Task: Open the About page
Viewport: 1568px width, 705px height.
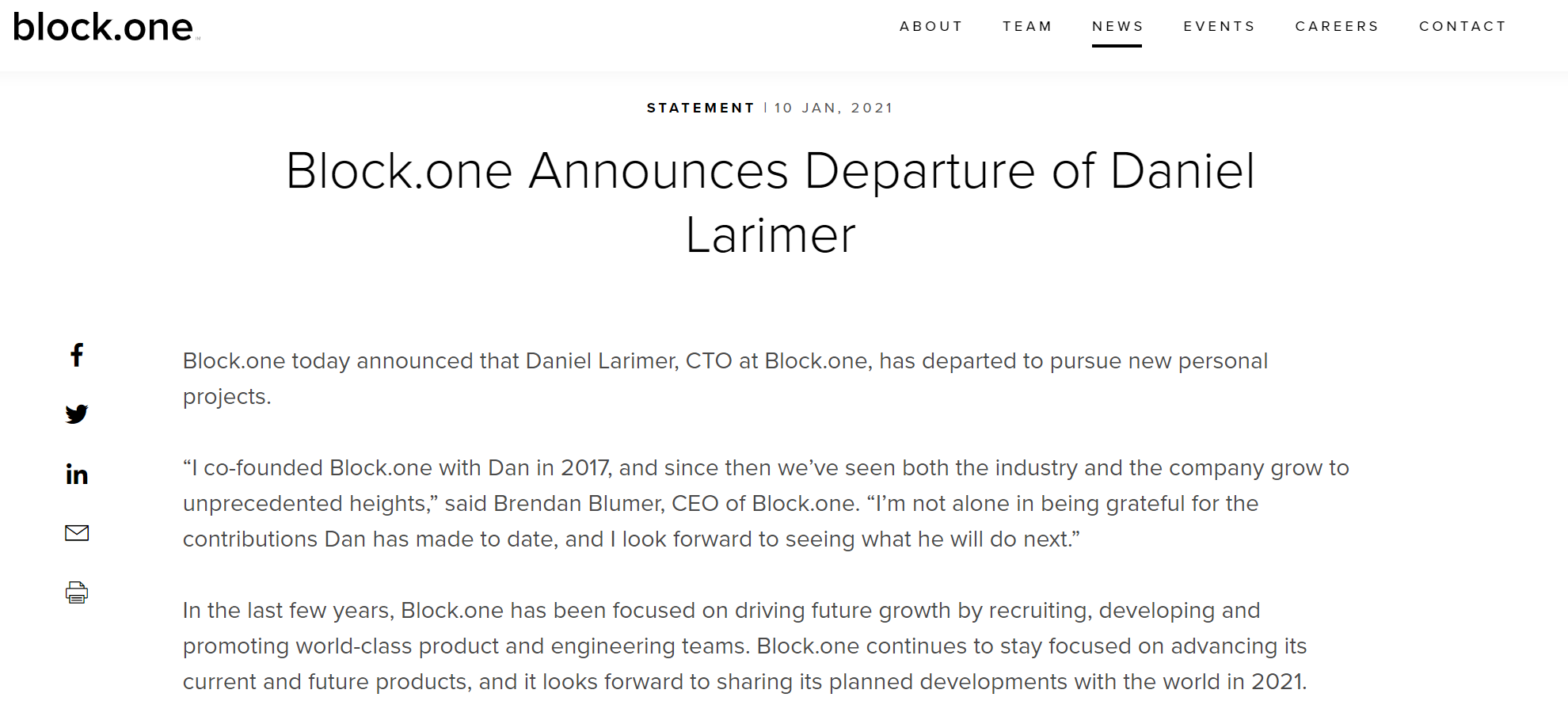Action: point(931,26)
